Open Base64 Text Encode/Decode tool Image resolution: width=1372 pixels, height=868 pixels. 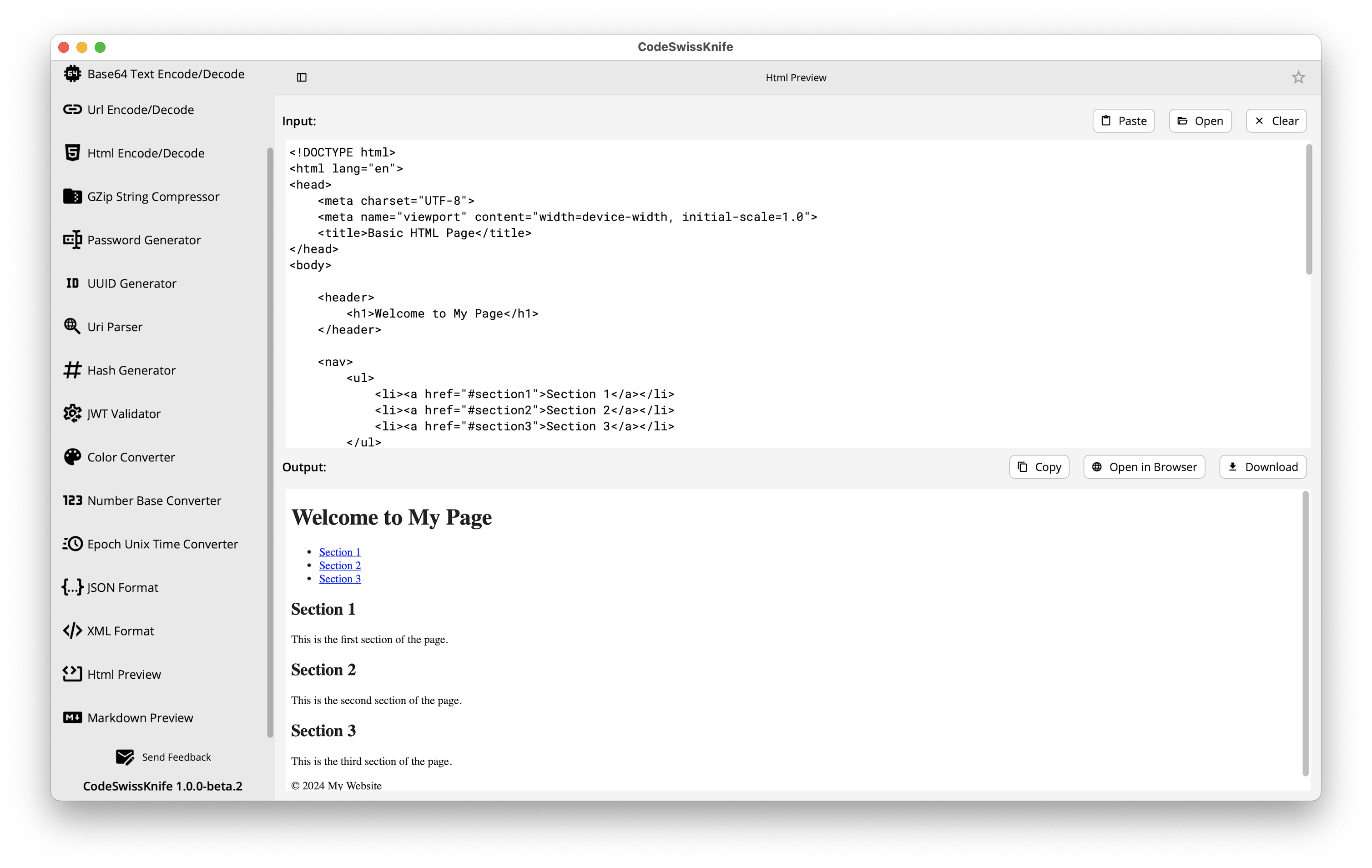tap(166, 74)
